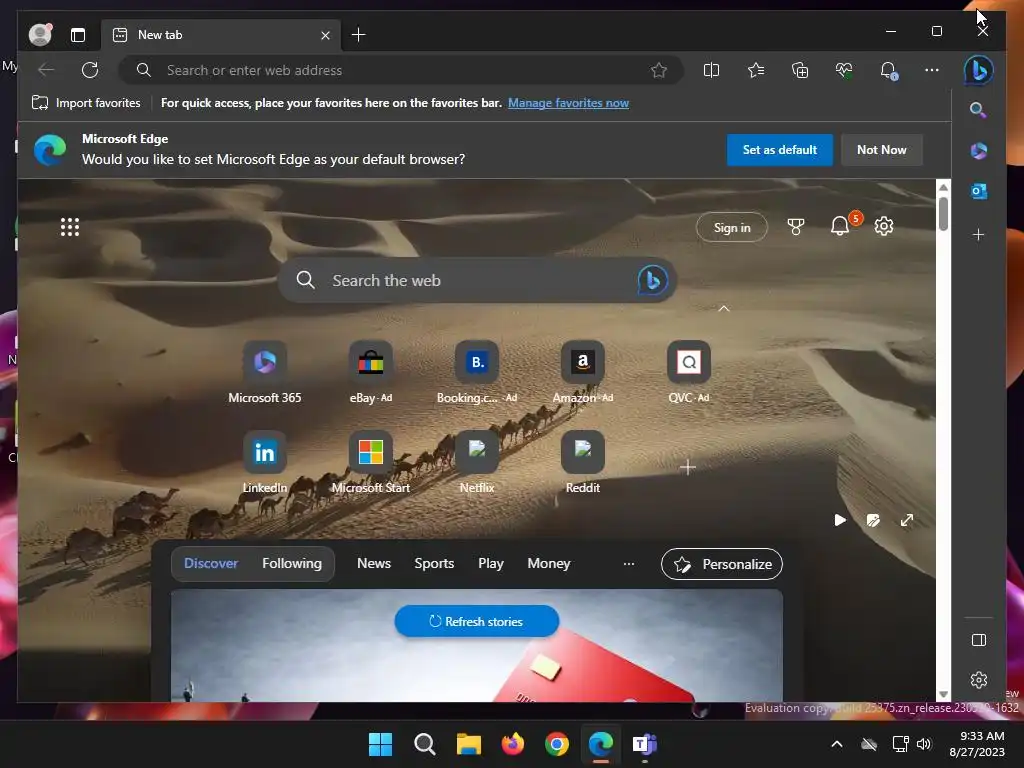
Task: Open the Split screen icon
Action: [711, 70]
